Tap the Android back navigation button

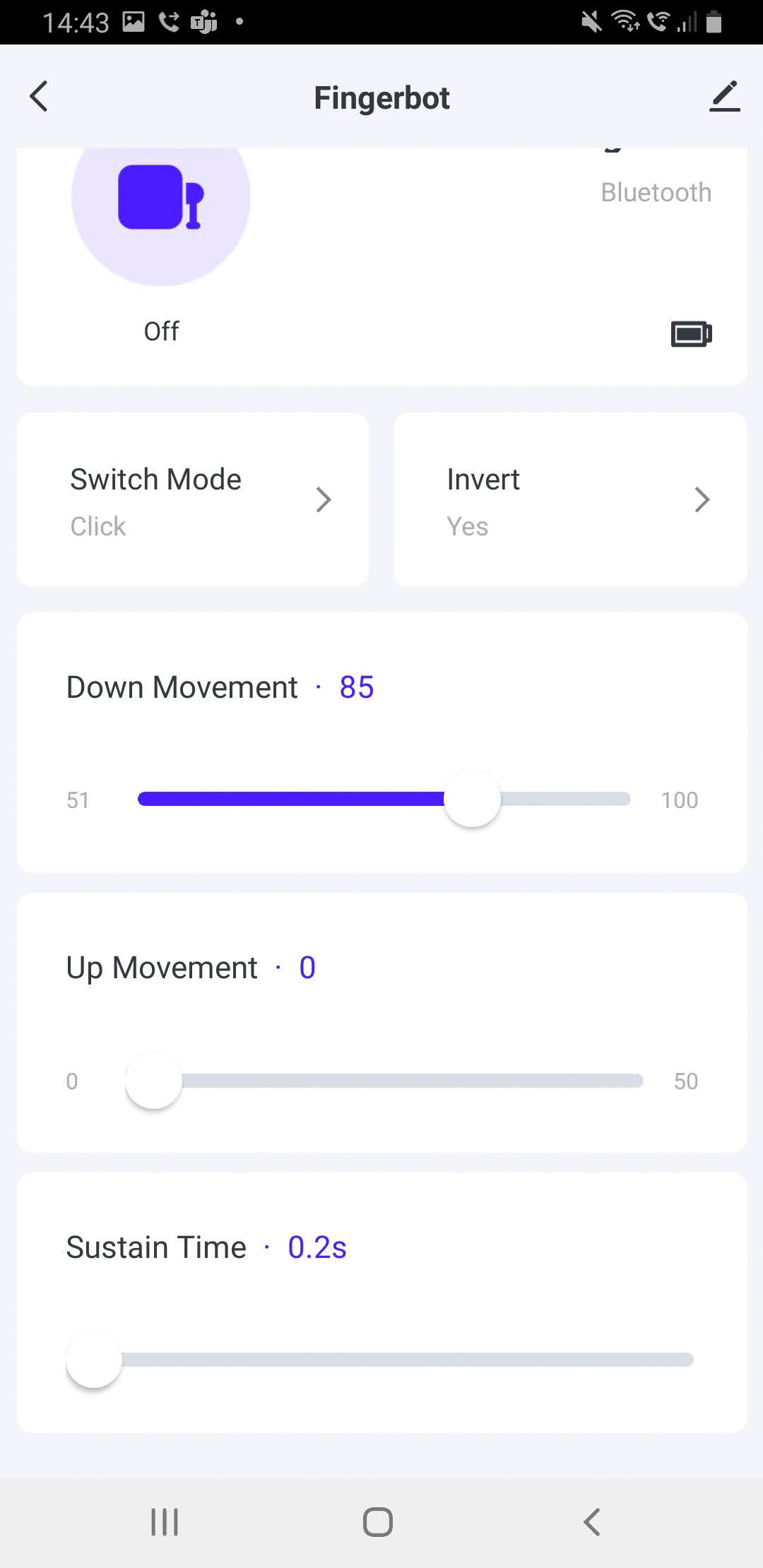click(592, 1522)
